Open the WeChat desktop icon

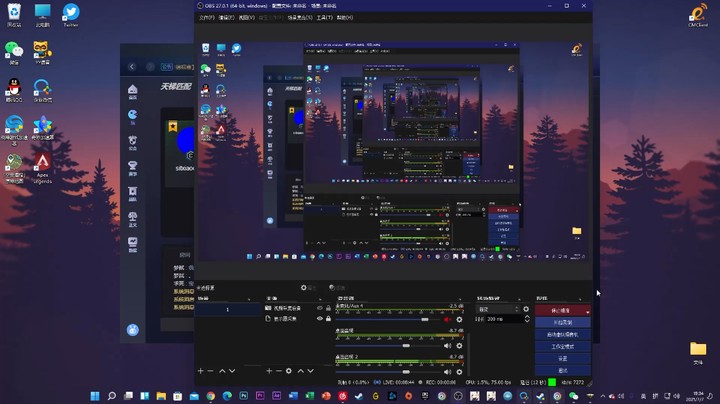[x=14, y=52]
